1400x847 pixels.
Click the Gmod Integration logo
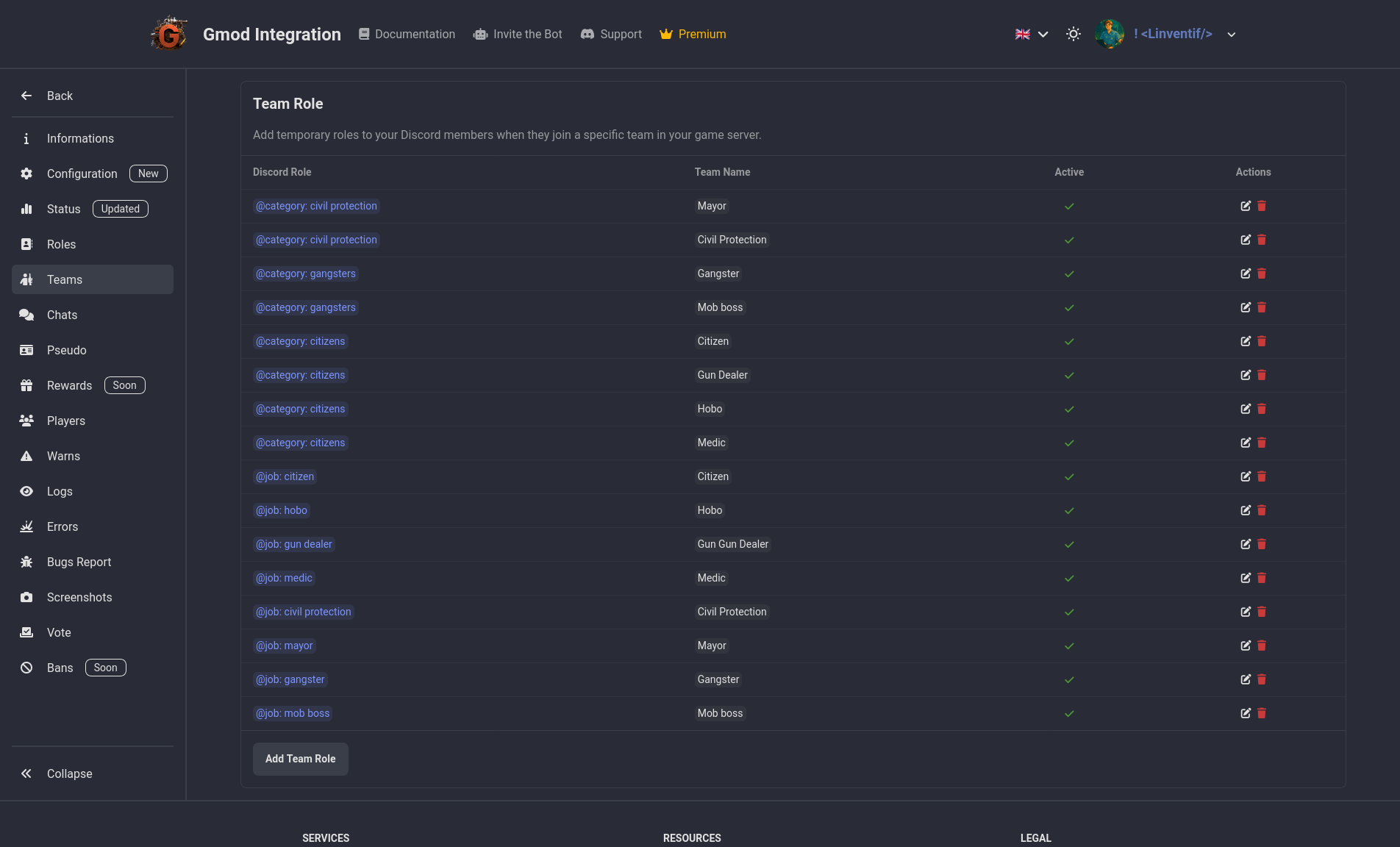click(169, 34)
